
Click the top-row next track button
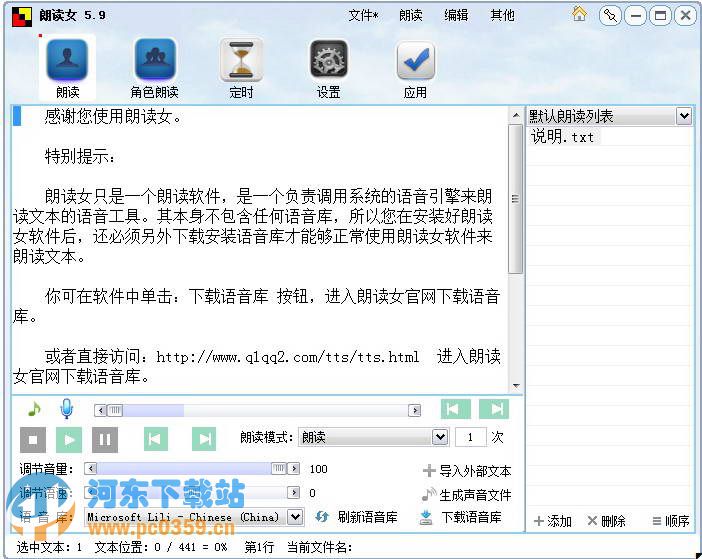[494, 409]
